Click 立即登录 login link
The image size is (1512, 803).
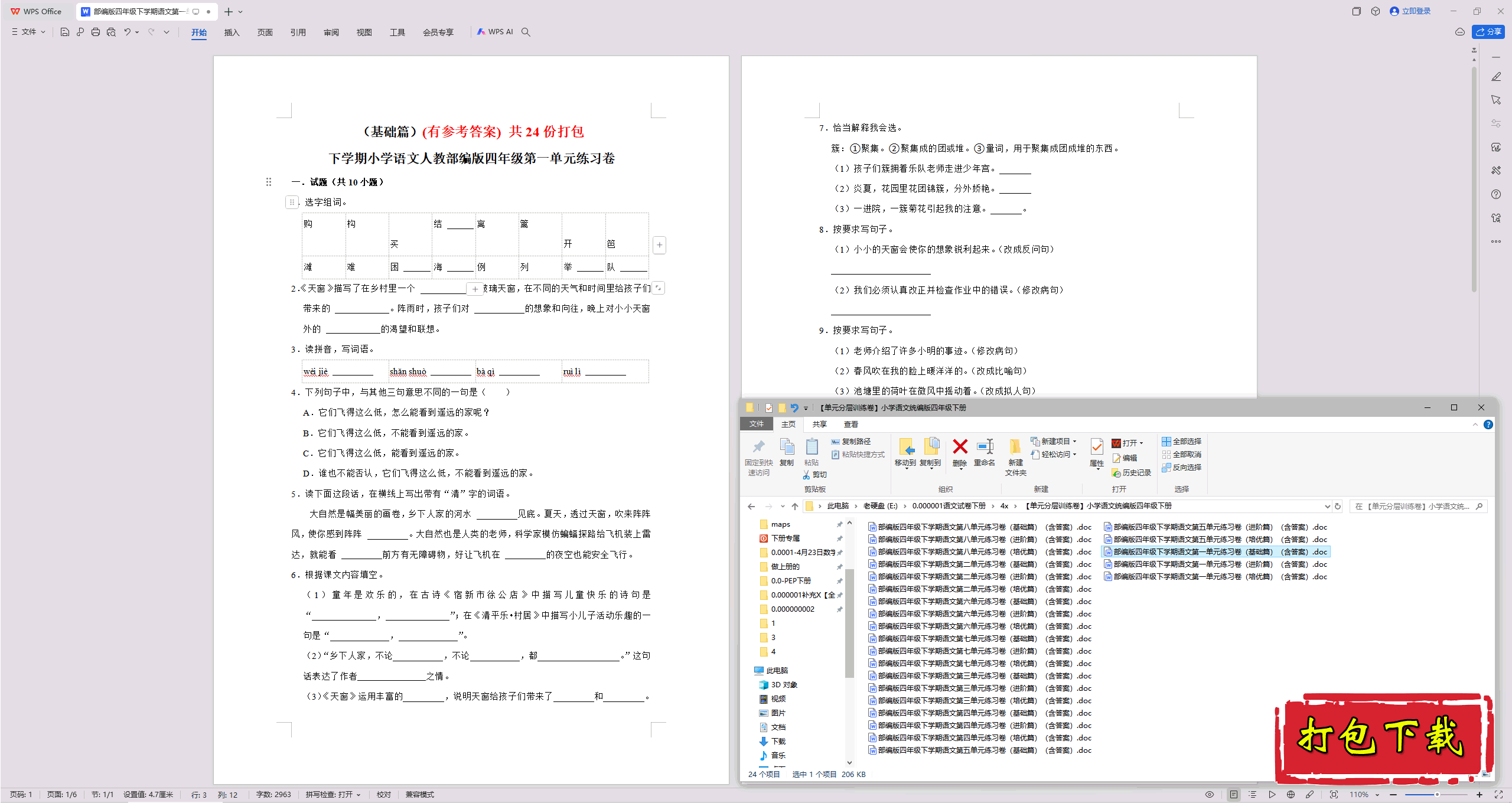[1410, 11]
